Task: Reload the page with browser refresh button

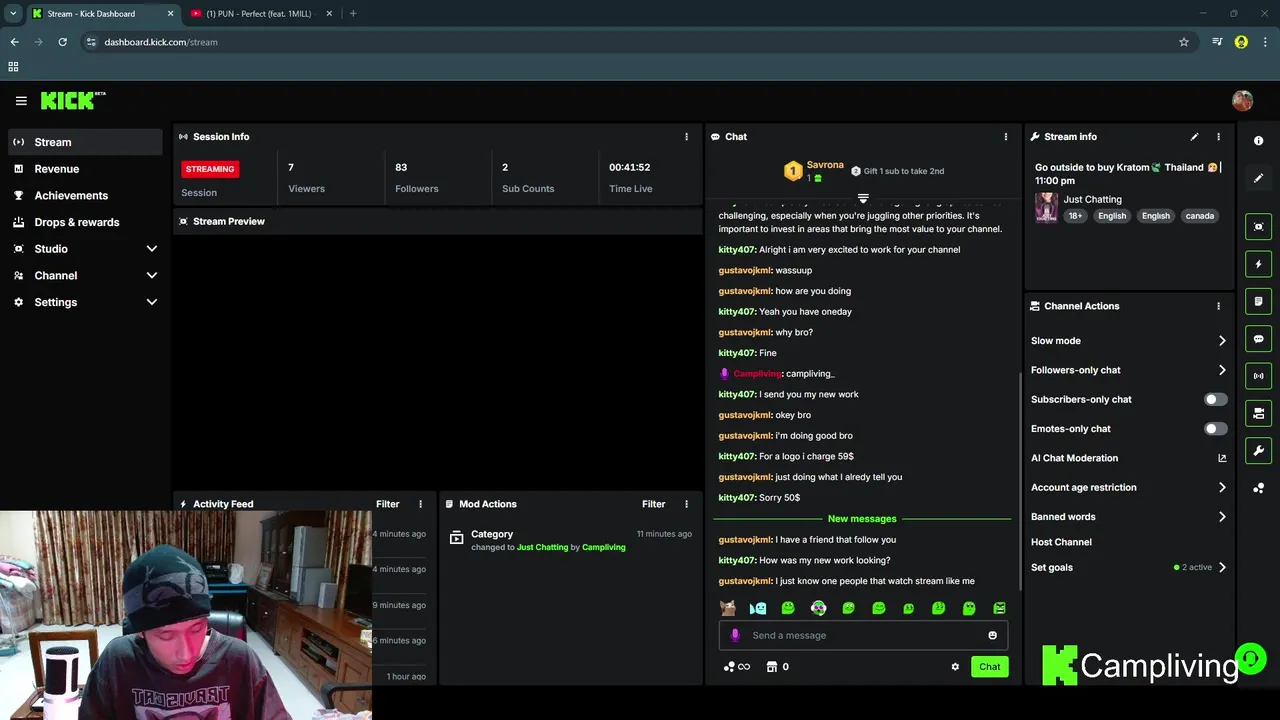Action: tap(62, 42)
